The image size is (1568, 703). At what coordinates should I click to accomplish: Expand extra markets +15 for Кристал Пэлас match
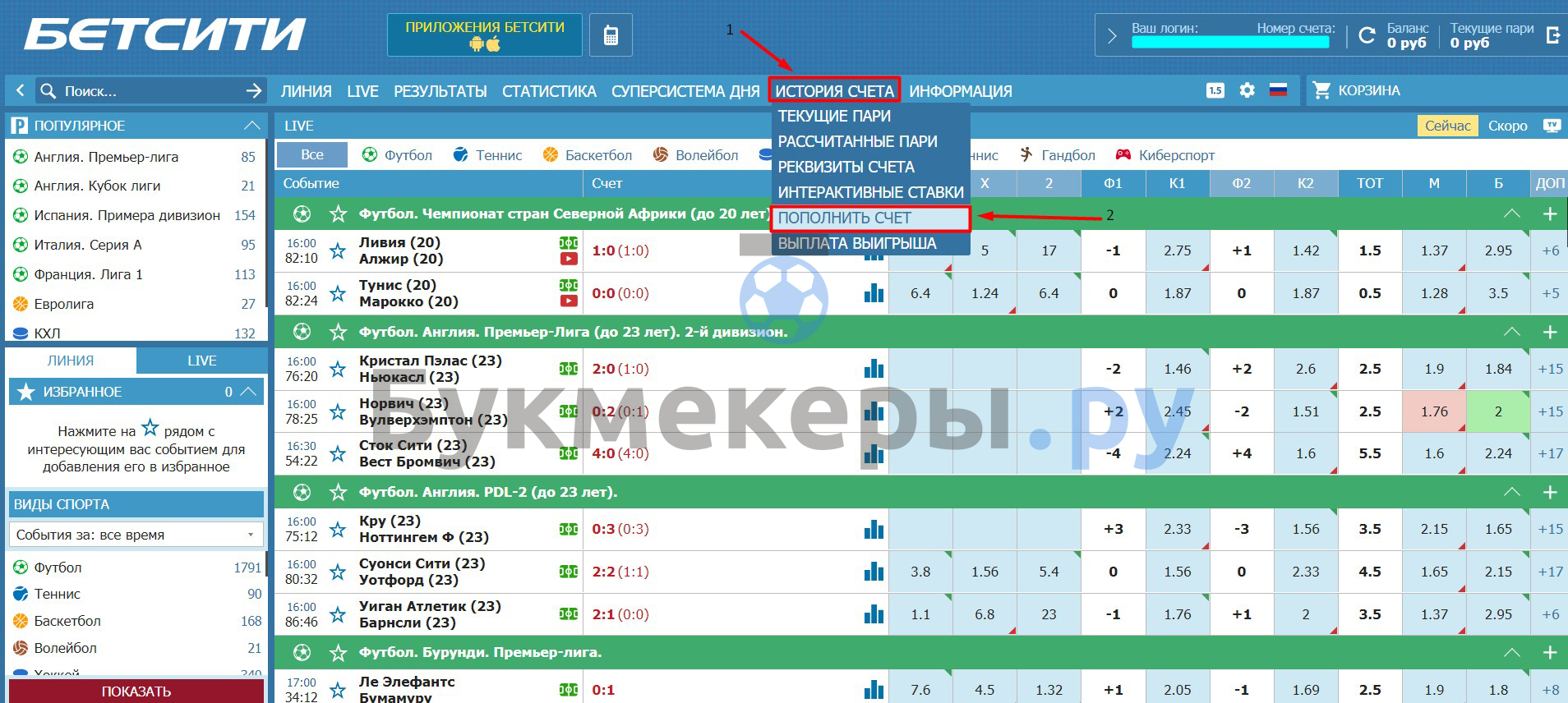click(1550, 369)
